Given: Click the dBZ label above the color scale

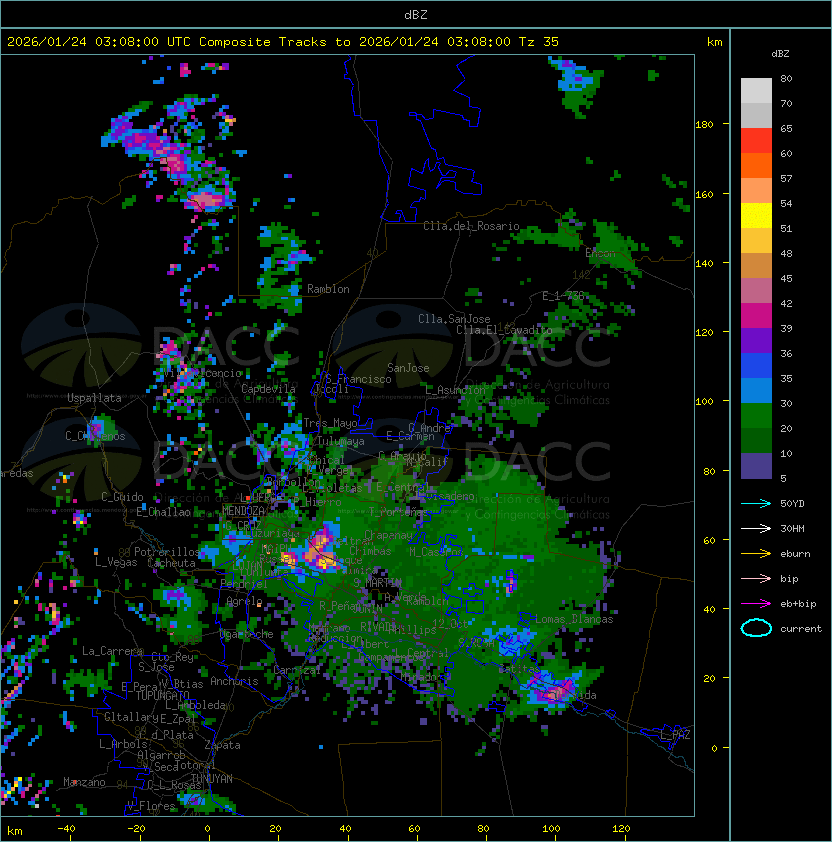Looking at the screenshot, I should click(780, 54).
